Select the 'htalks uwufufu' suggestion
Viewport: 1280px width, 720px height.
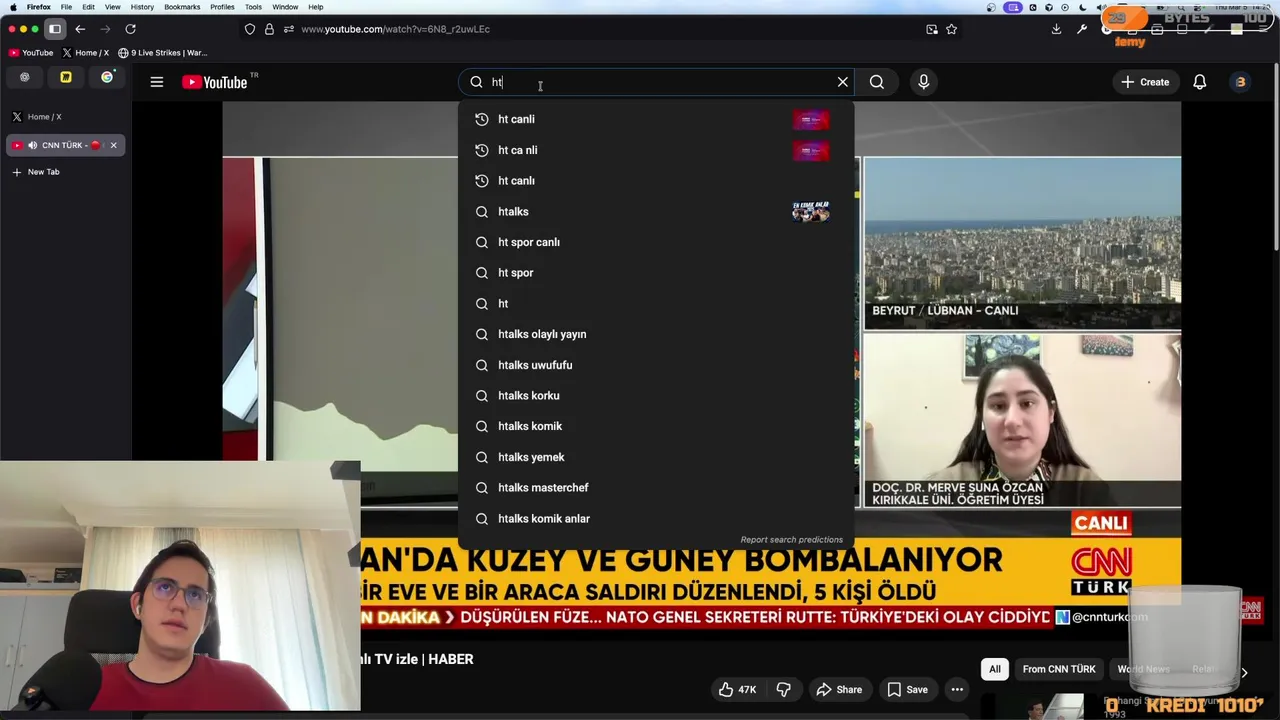(x=656, y=365)
